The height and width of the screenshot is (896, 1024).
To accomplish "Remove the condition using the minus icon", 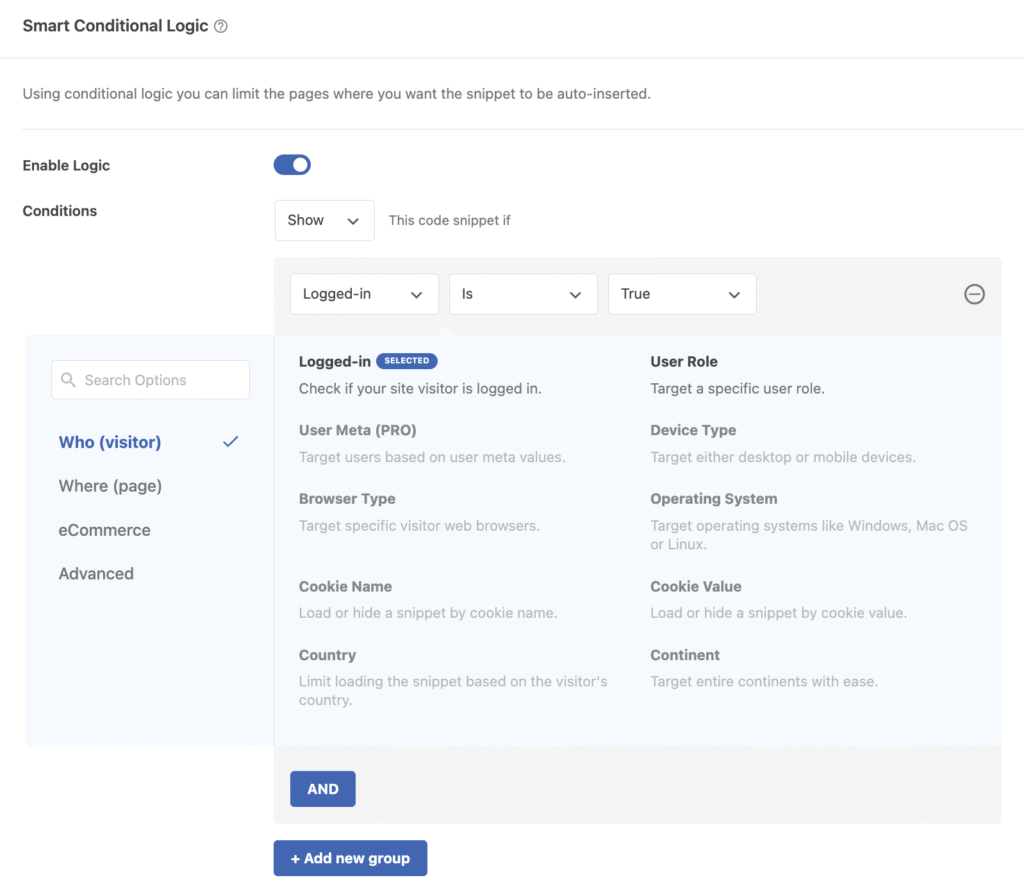I will [974, 294].
